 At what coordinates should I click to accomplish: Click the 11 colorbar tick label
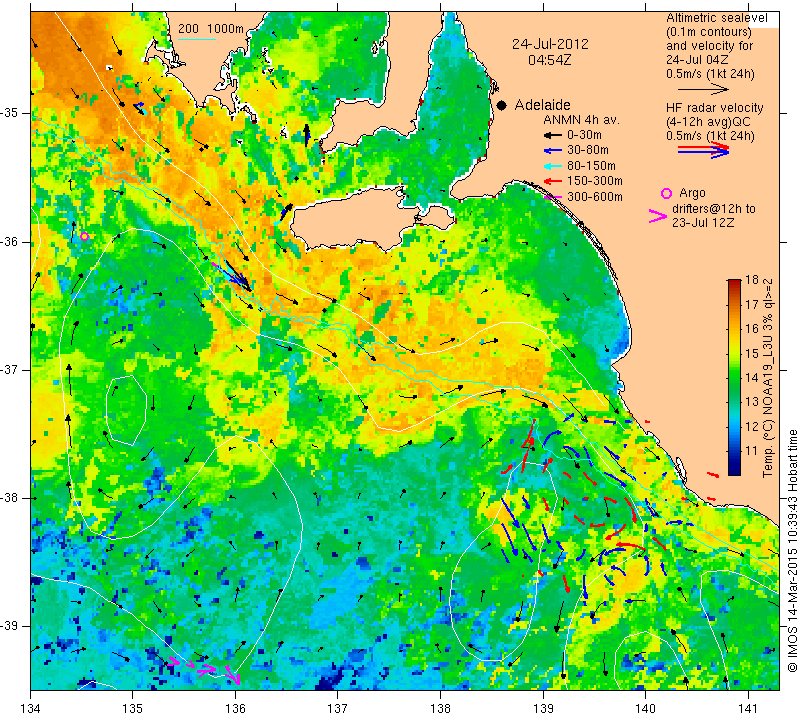click(x=752, y=451)
